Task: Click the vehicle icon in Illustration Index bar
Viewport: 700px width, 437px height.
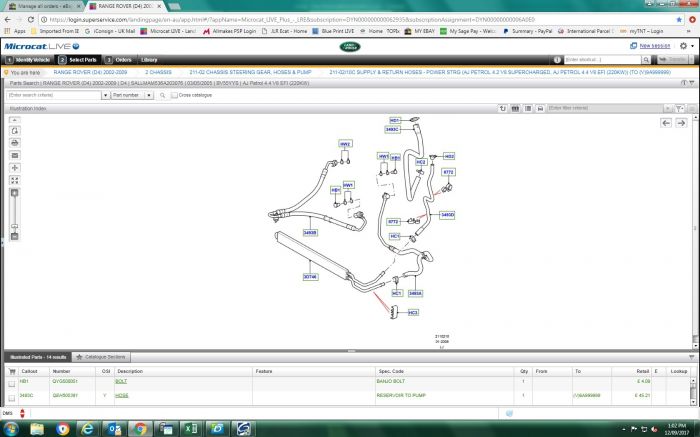Action: [x=540, y=108]
